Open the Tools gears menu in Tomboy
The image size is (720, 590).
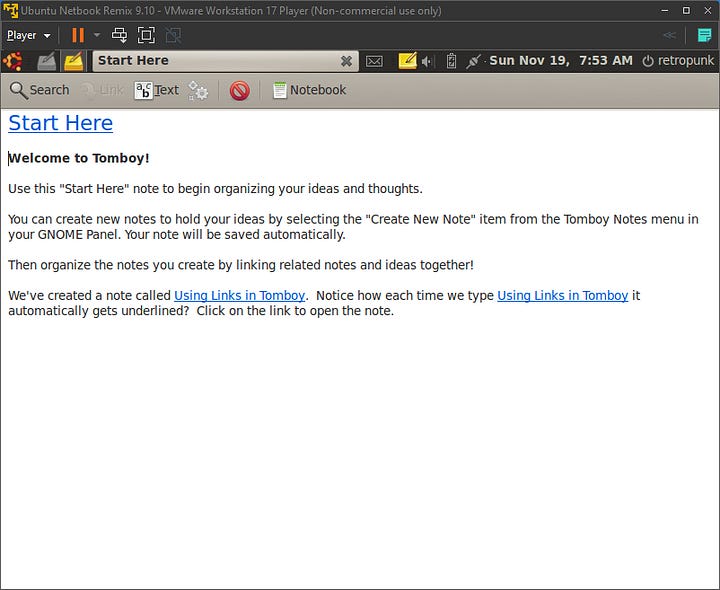pos(198,90)
